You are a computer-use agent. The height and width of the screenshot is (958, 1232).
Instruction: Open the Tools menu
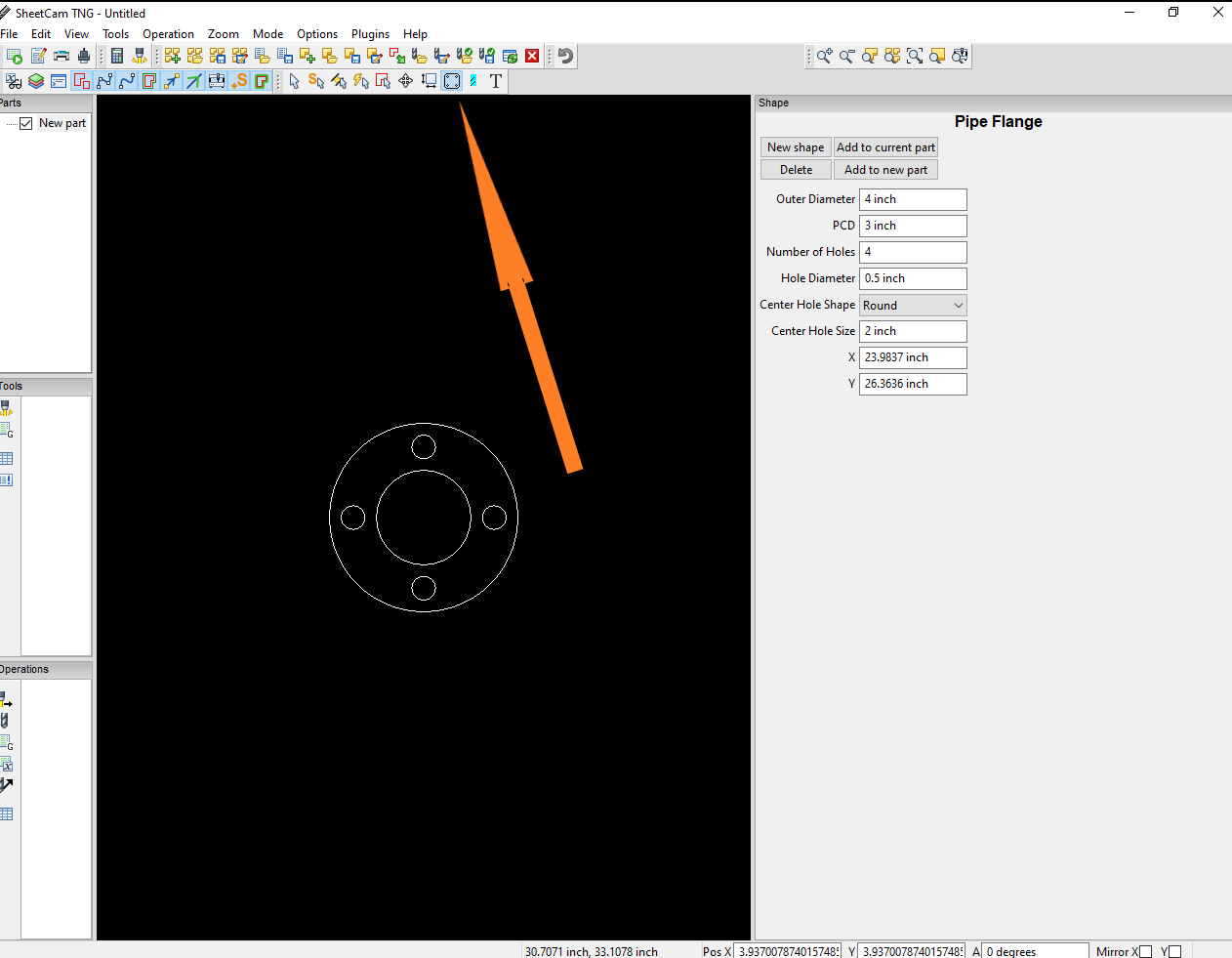pos(115,33)
